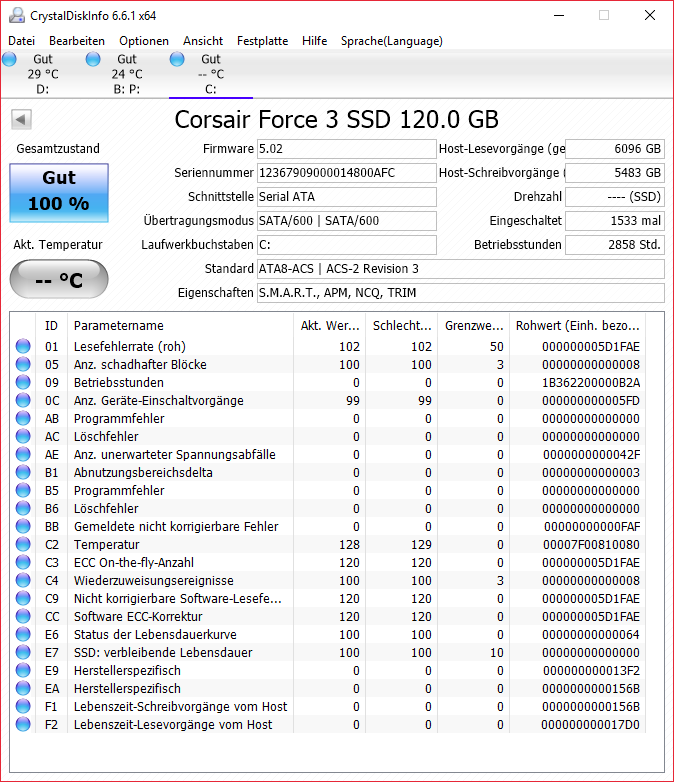Click status orb for Betriebsstunden row 09
This screenshot has width=674, height=782.
23,382
